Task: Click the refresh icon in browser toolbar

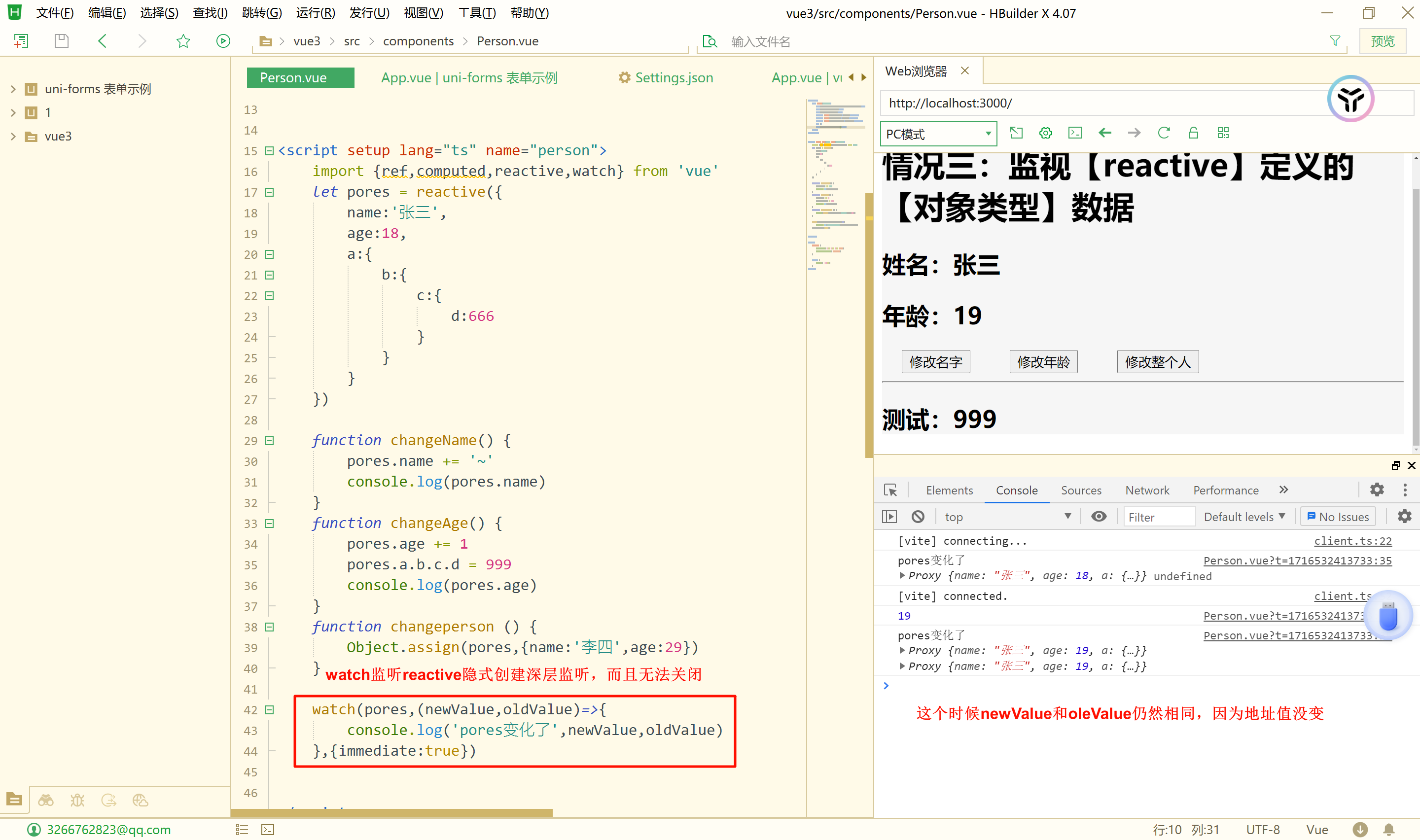Action: pyautogui.click(x=1164, y=133)
